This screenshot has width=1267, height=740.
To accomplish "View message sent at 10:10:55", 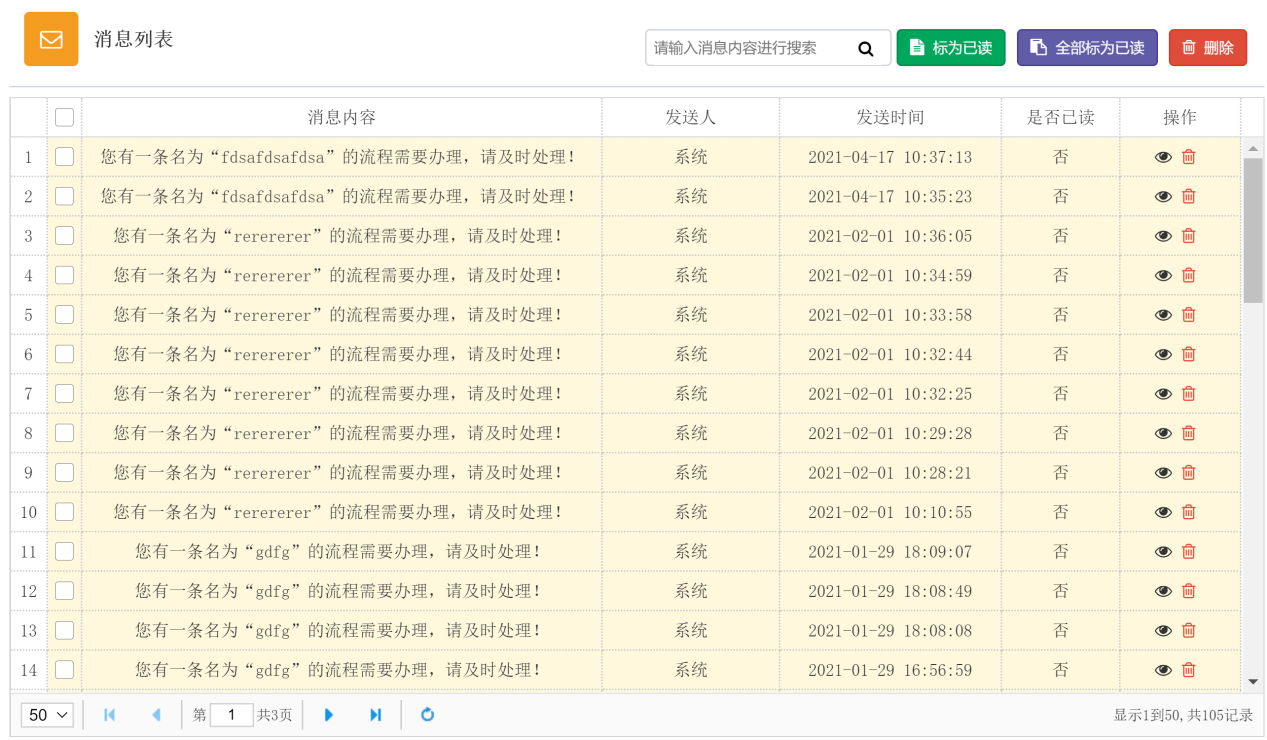I will pyautogui.click(x=1163, y=513).
